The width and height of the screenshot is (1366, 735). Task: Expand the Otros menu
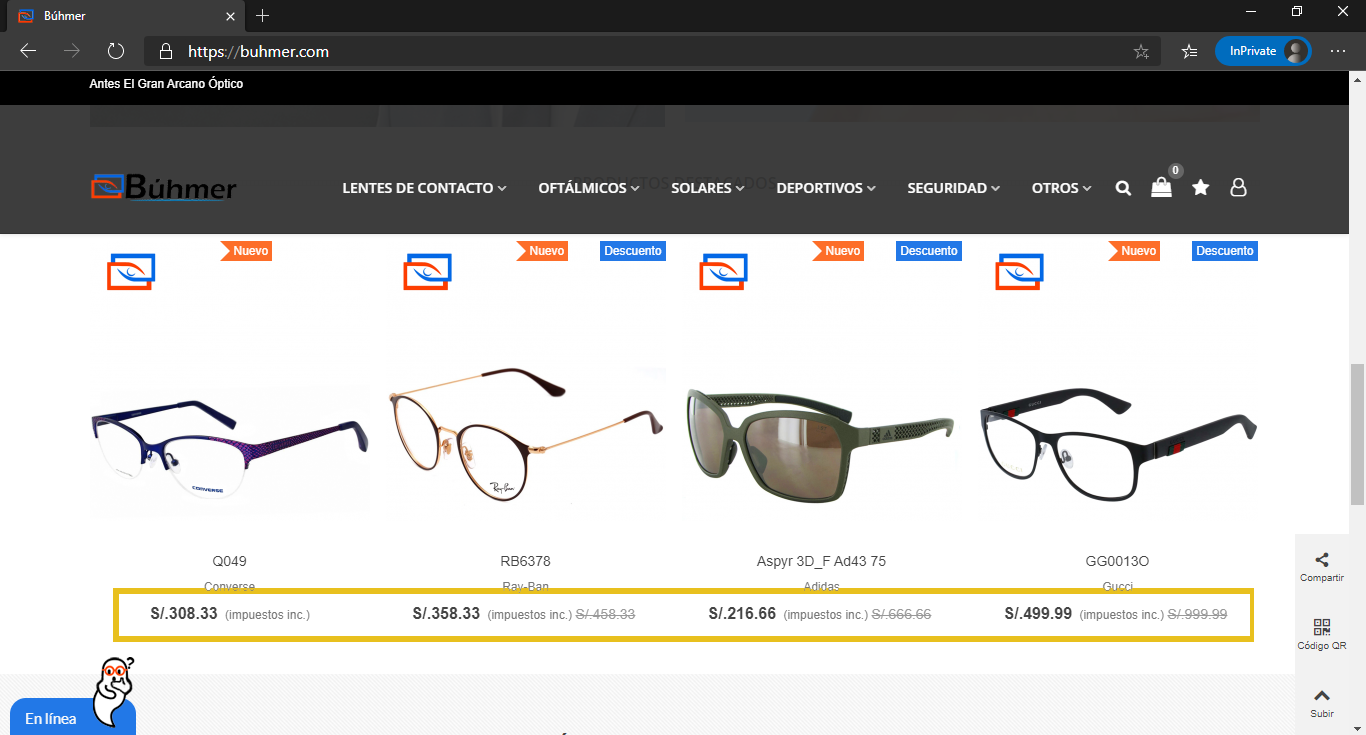pos(1061,188)
